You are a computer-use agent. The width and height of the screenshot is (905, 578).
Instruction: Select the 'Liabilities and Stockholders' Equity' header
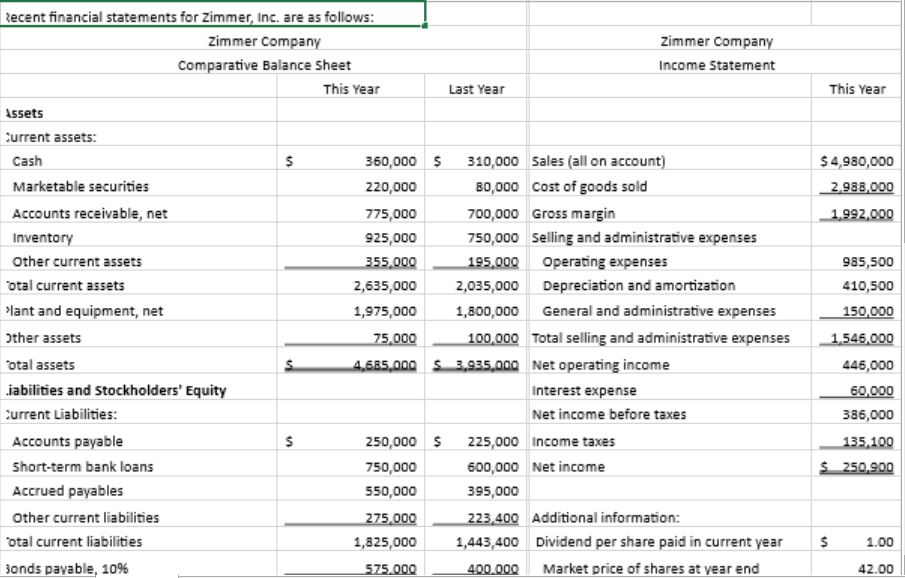[97, 390]
